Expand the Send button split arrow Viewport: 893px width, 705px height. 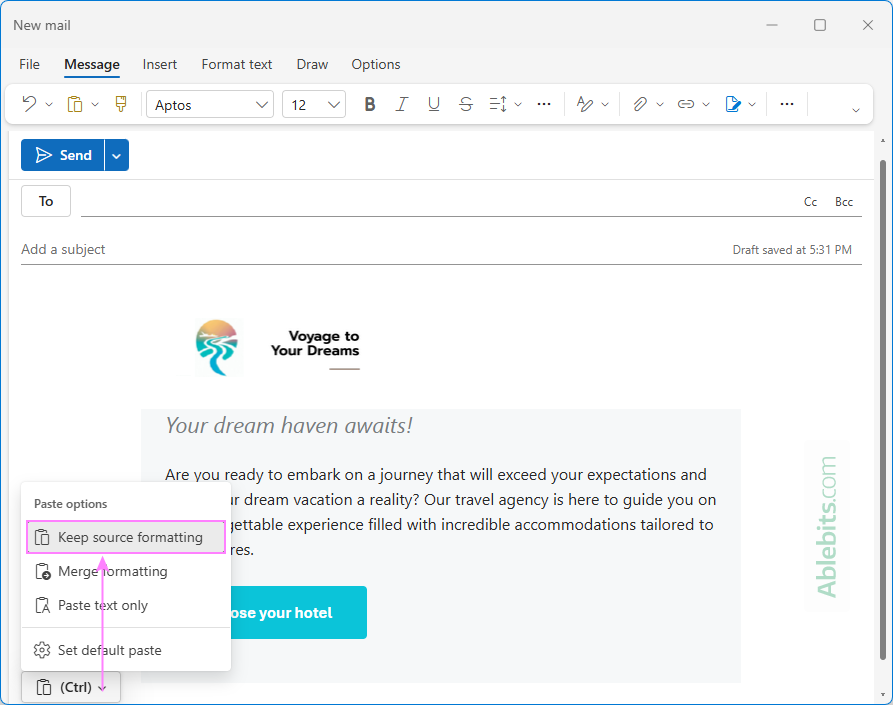pos(116,155)
